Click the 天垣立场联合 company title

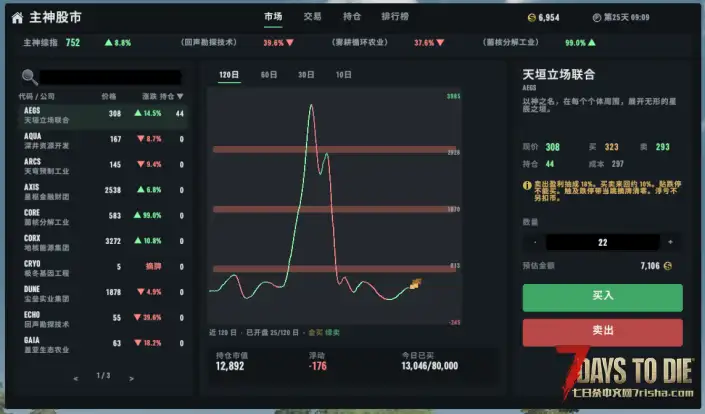point(559,74)
